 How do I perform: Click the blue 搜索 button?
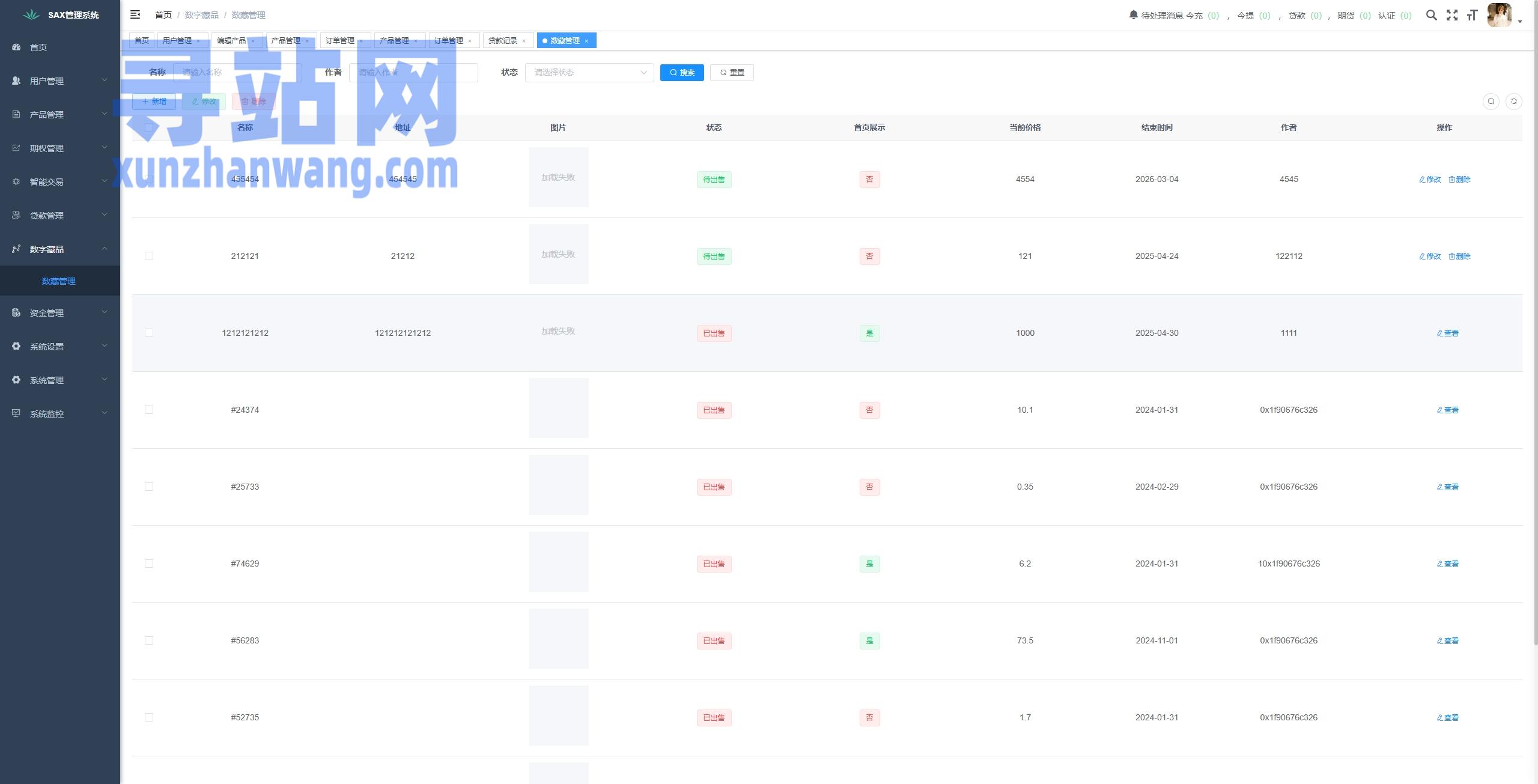(x=682, y=73)
